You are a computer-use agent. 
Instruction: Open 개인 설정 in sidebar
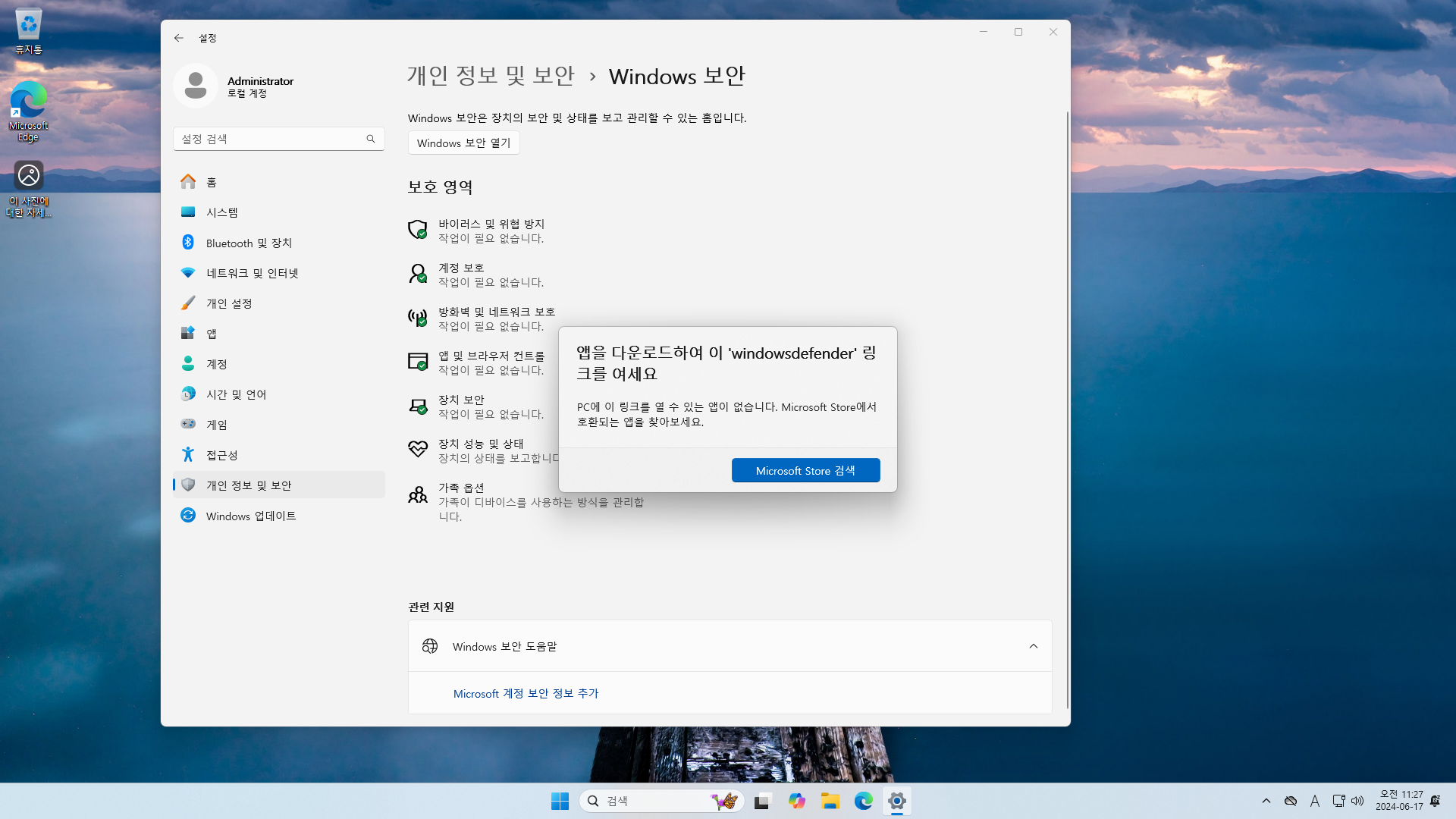(279, 303)
